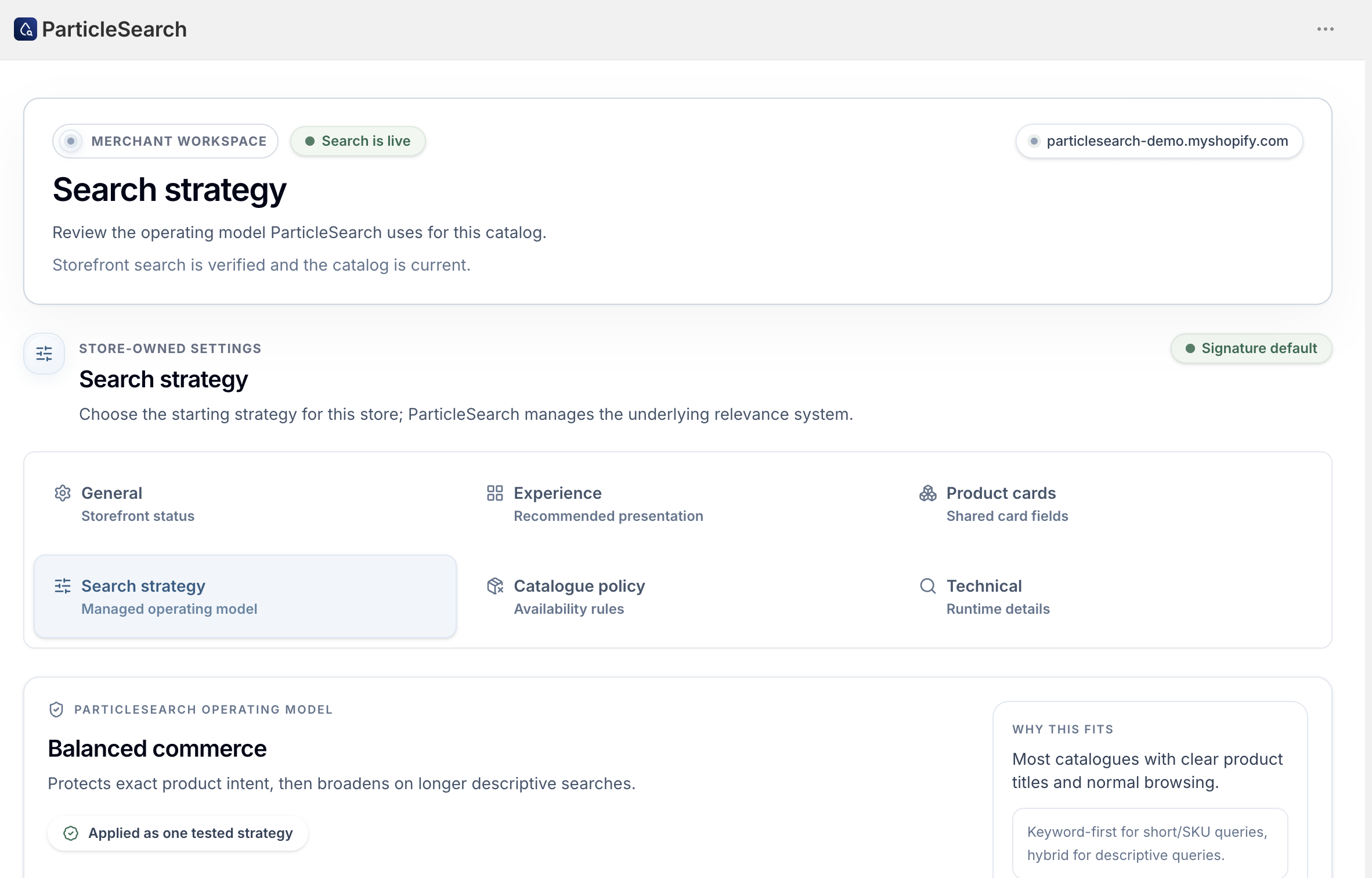Click the Merchant Workspace pill
This screenshot has height=878, width=1372.
tap(165, 141)
